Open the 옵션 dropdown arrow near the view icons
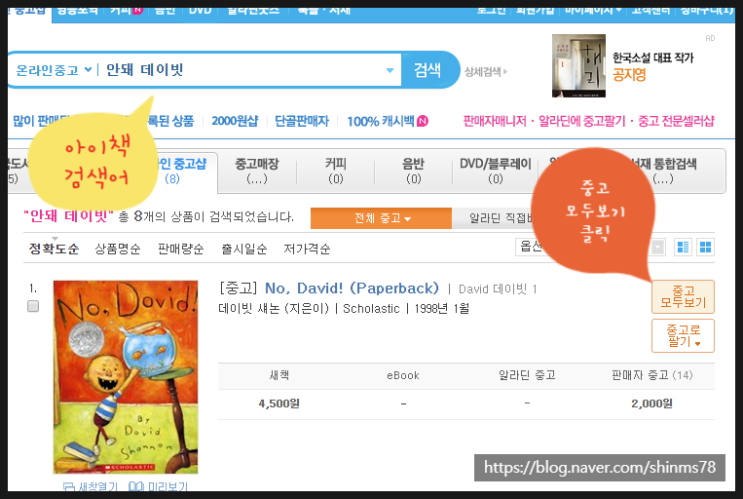Image resolution: width=743 pixels, height=499 pixels. tap(658, 247)
